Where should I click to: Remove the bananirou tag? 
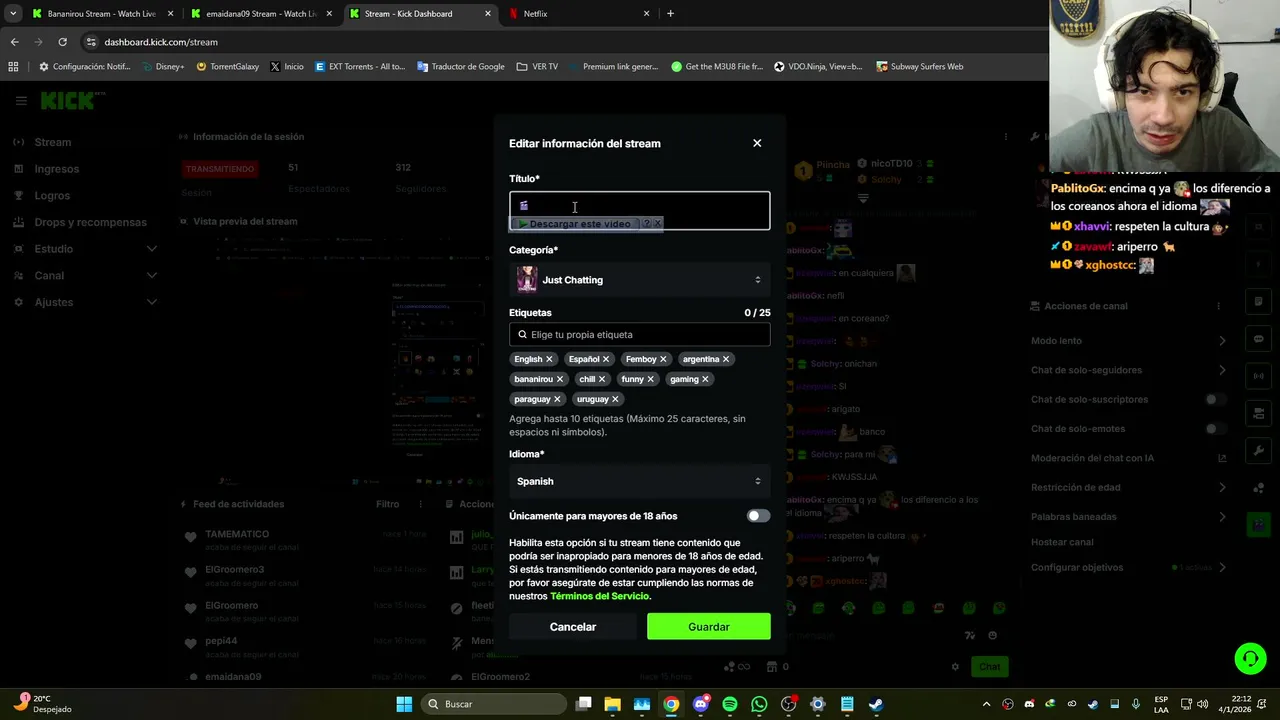(560, 379)
